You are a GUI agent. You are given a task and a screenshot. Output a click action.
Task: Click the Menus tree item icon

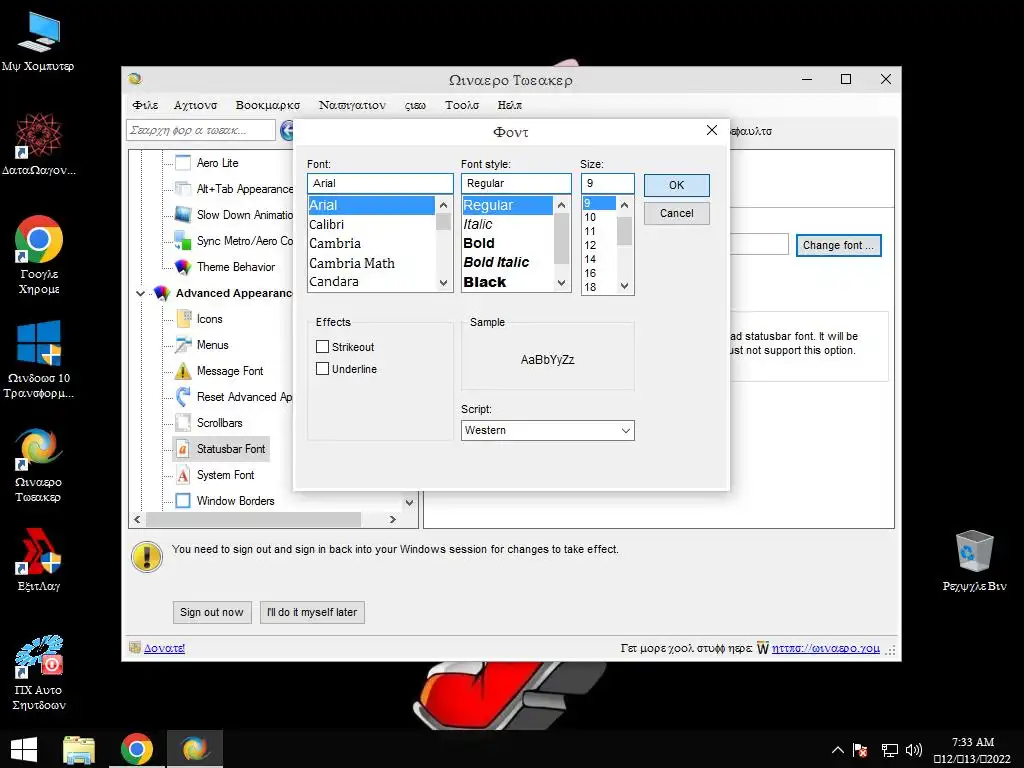click(184, 345)
